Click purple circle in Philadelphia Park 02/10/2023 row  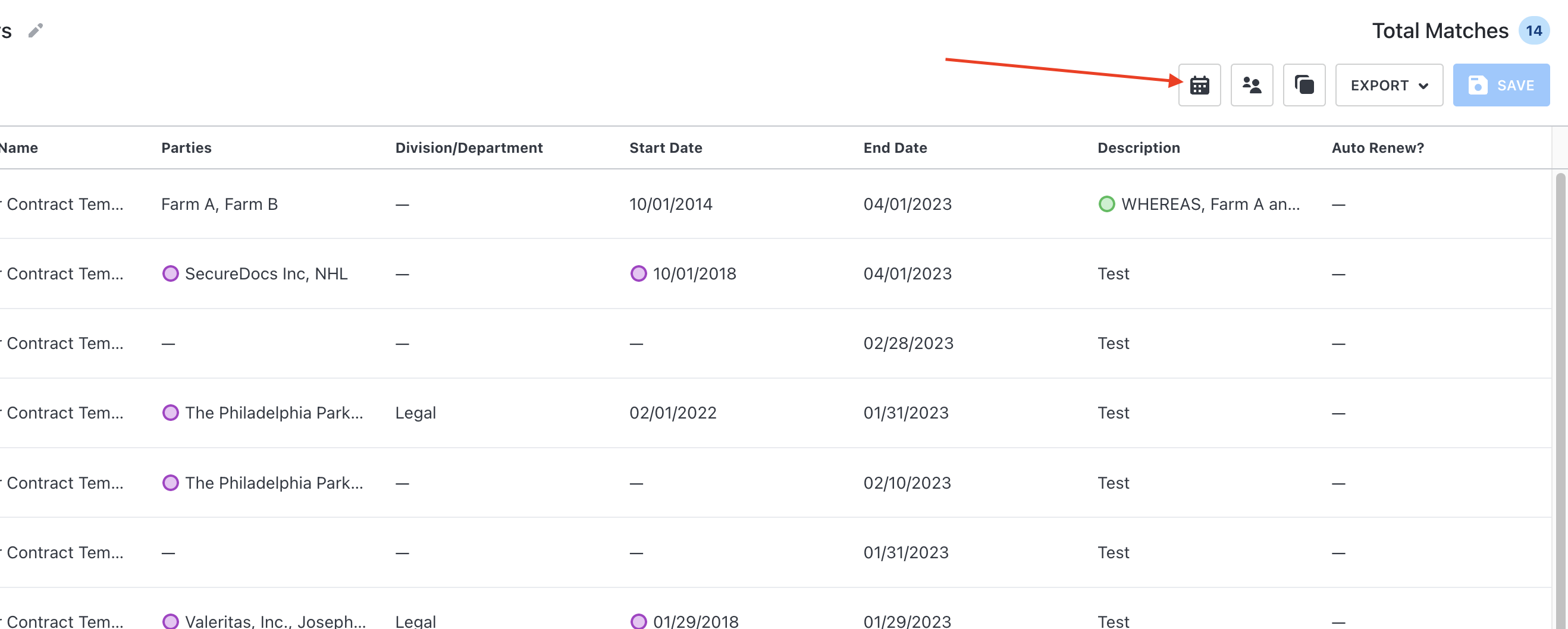(x=171, y=483)
